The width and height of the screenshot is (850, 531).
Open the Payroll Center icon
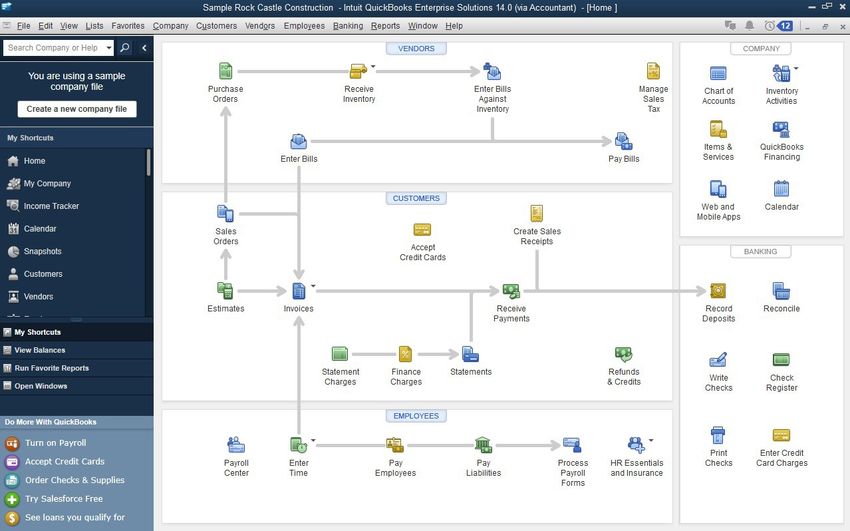pos(236,445)
